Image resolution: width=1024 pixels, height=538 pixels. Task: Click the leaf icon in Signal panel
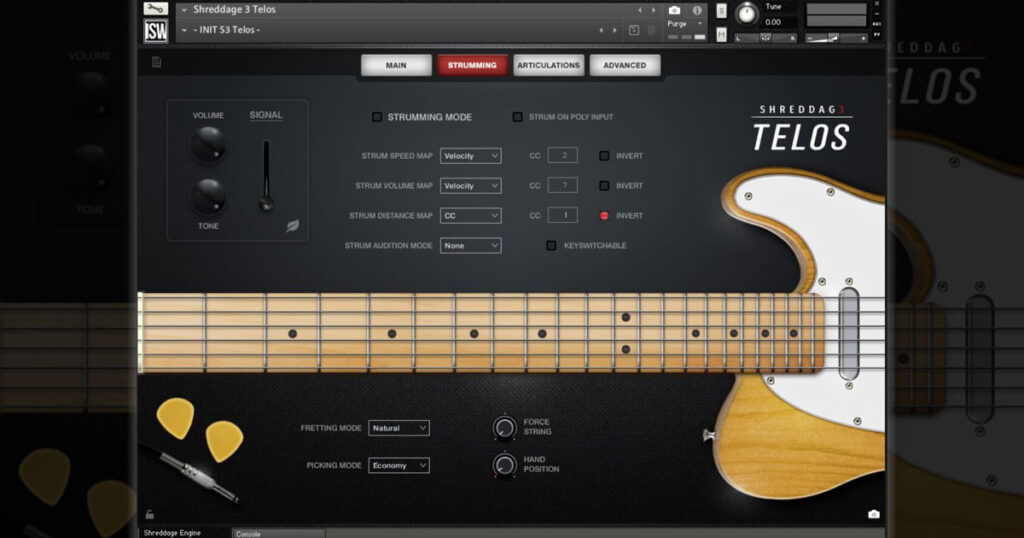point(293,226)
